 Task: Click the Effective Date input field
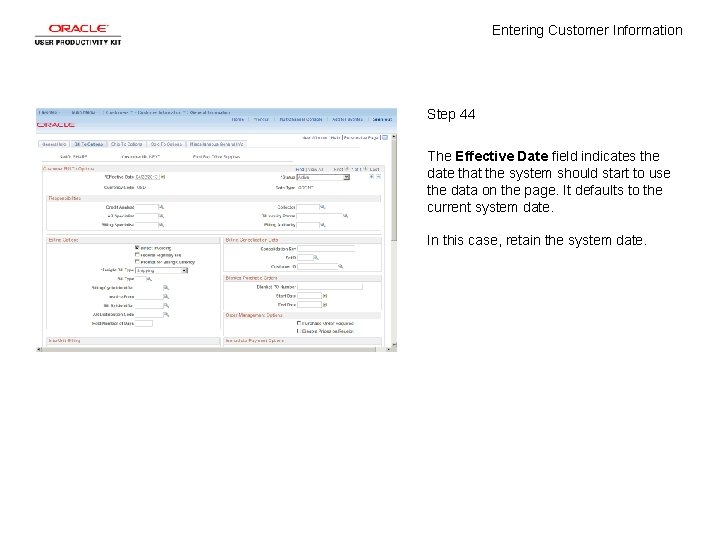pos(147,177)
